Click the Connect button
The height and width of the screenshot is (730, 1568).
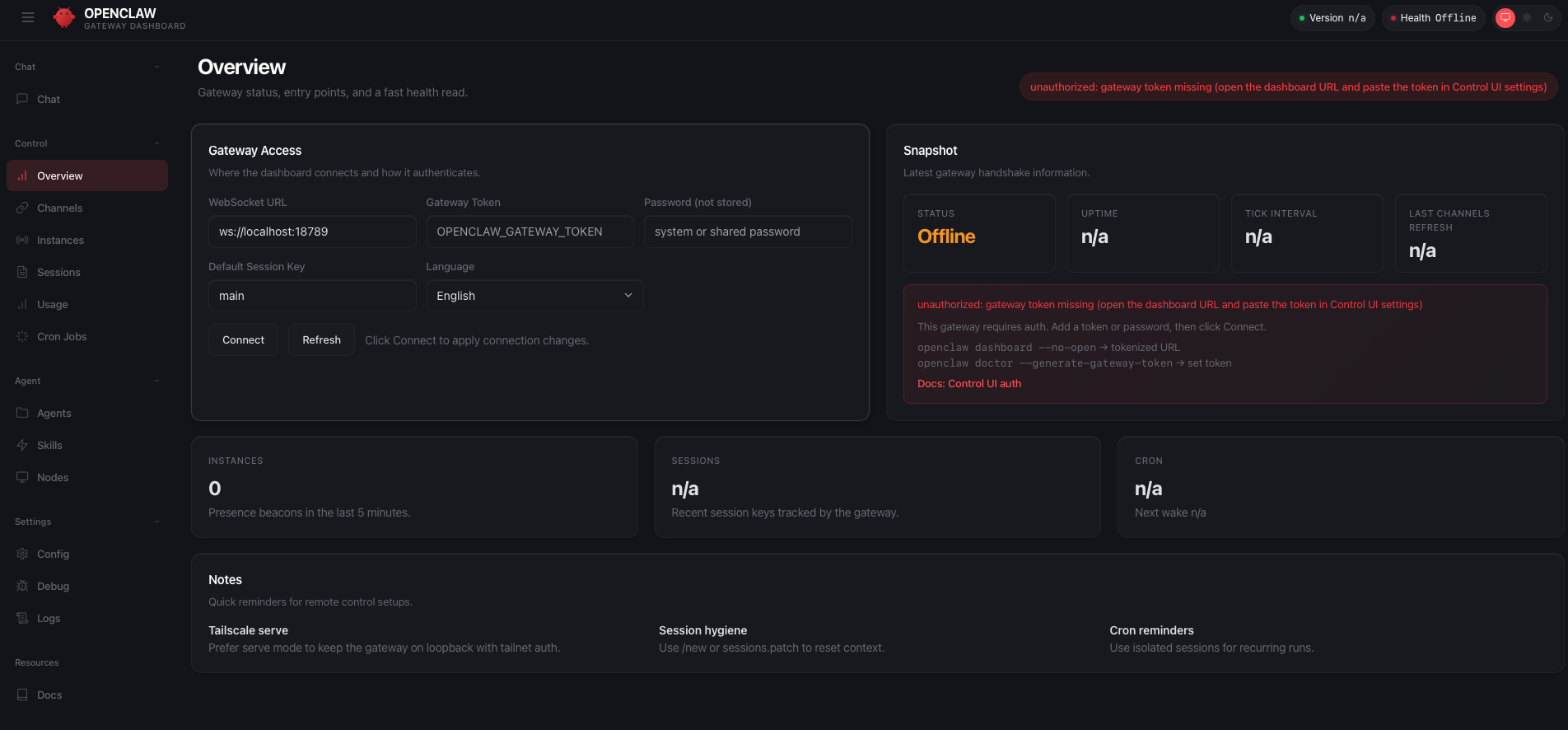(x=243, y=339)
